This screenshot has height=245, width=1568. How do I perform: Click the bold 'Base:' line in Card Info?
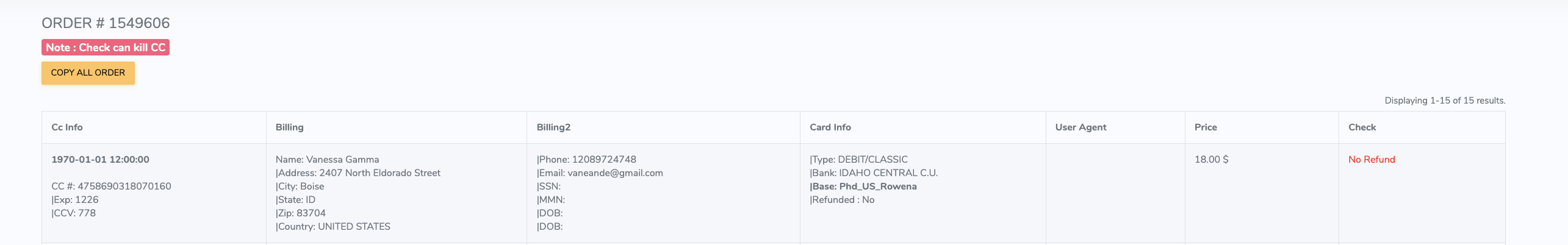(x=863, y=186)
